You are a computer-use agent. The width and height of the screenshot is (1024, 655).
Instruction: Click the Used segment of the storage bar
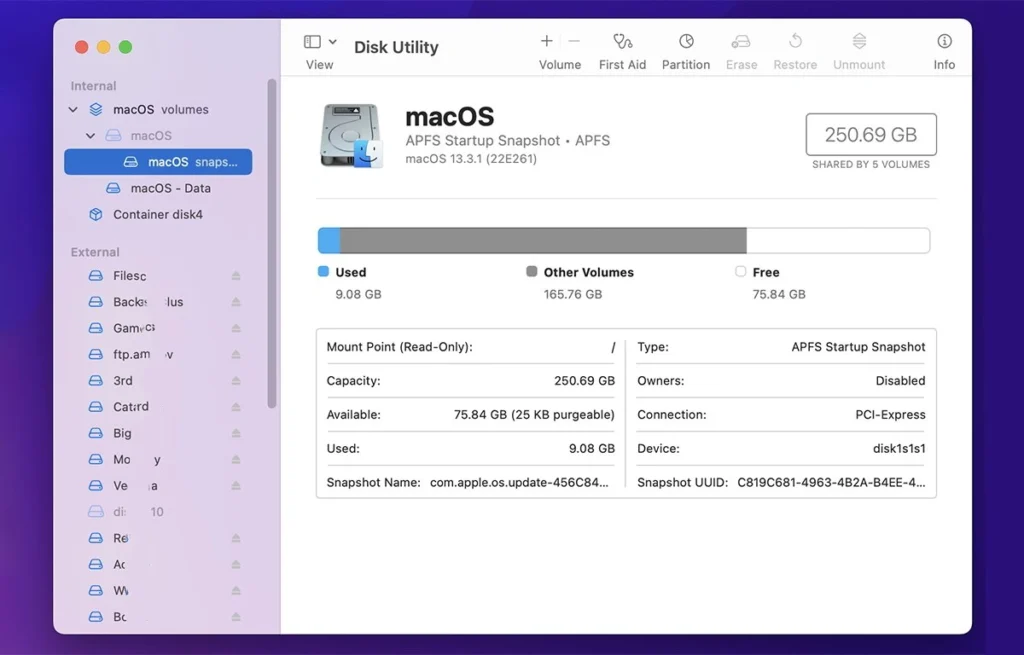[330, 240]
